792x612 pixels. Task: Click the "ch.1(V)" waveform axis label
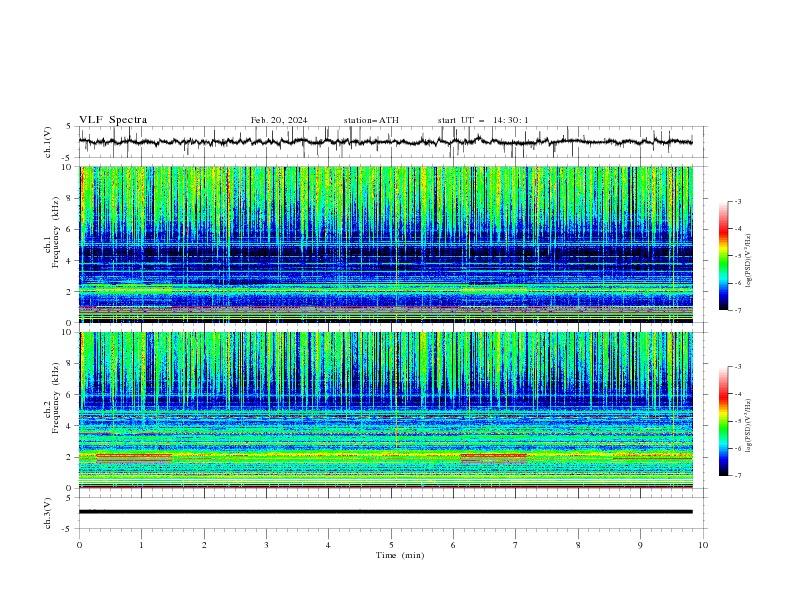[x=48, y=142]
